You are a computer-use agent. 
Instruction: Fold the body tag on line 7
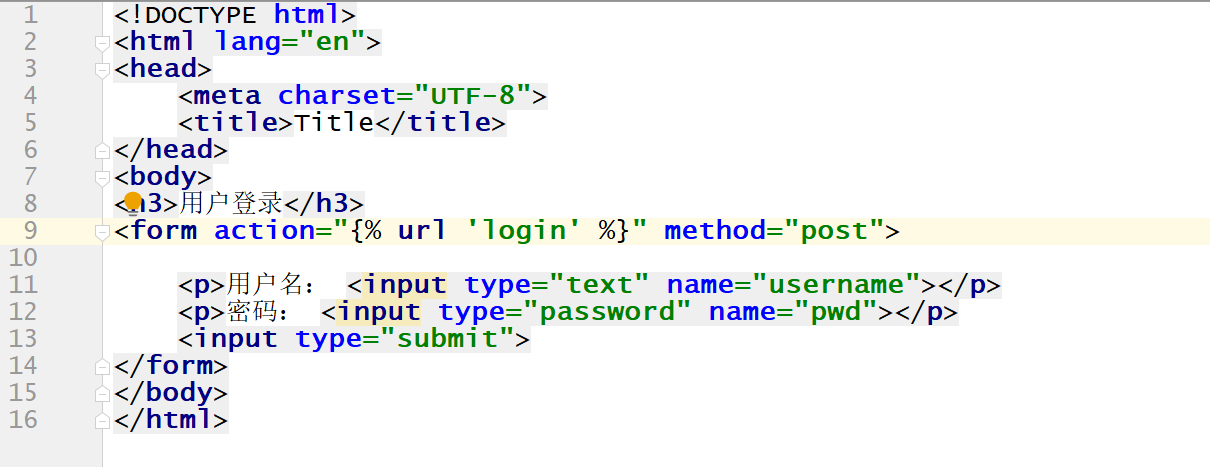101,178
